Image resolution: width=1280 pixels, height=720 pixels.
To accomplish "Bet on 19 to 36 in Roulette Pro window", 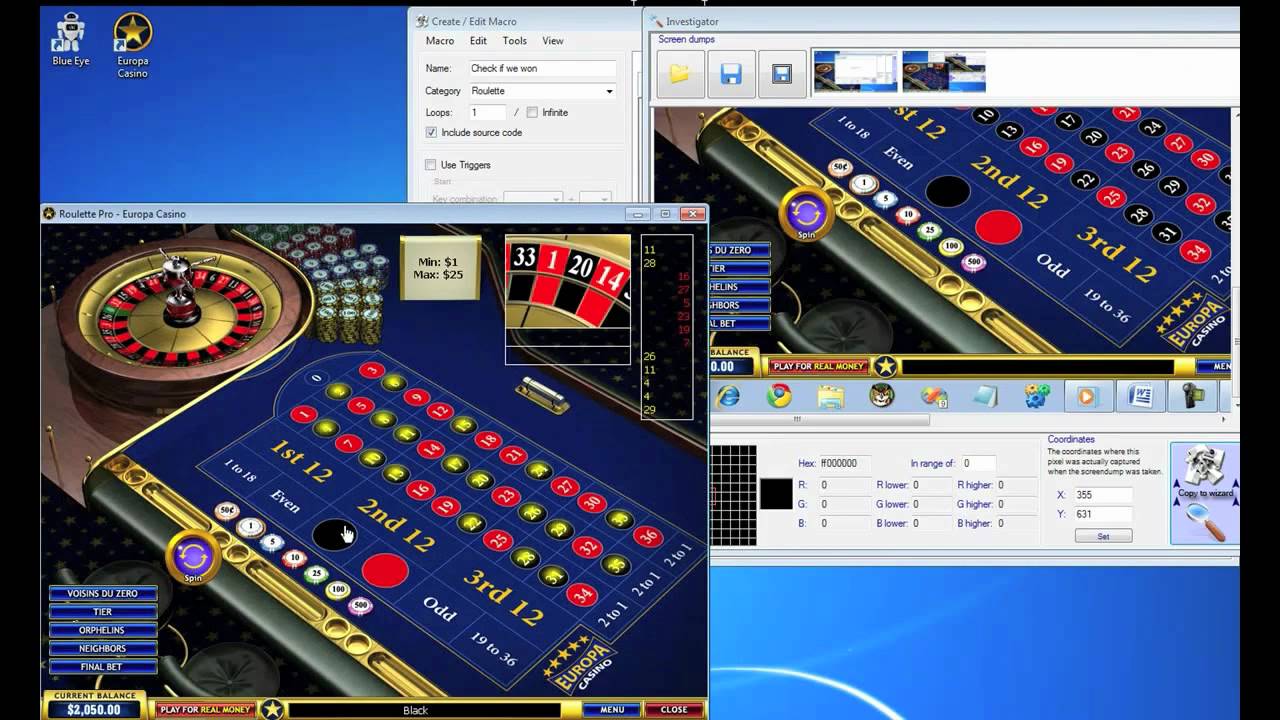I will (x=492, y=648).
